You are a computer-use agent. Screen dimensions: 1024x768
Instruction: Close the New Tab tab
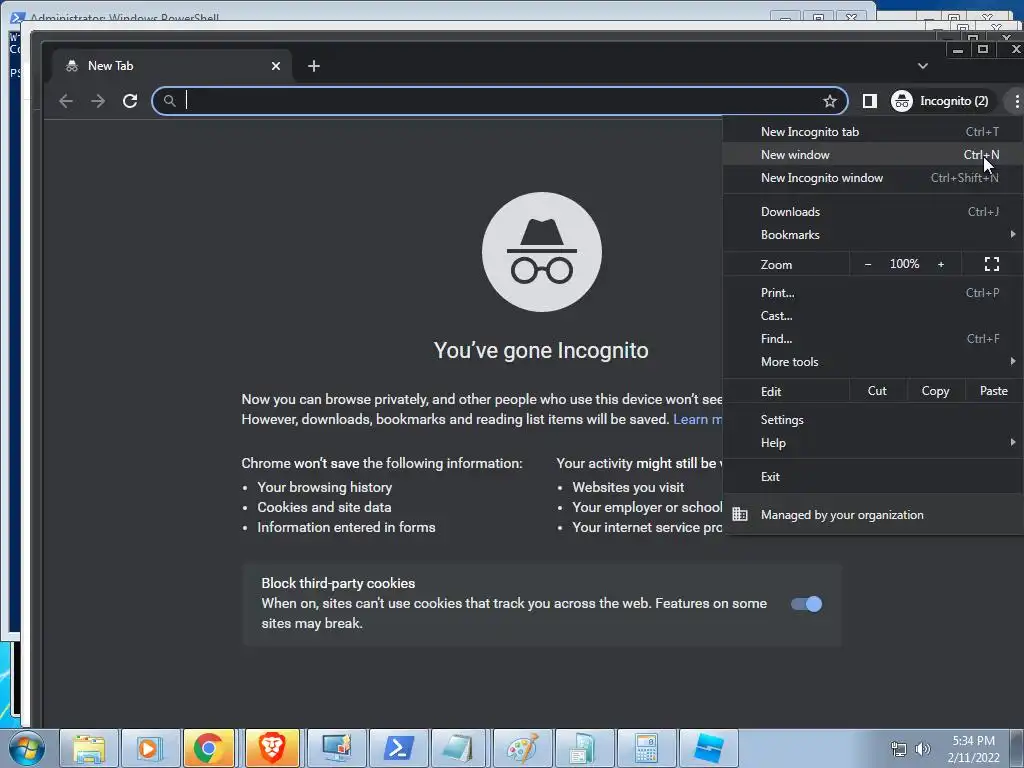[276, 66]
